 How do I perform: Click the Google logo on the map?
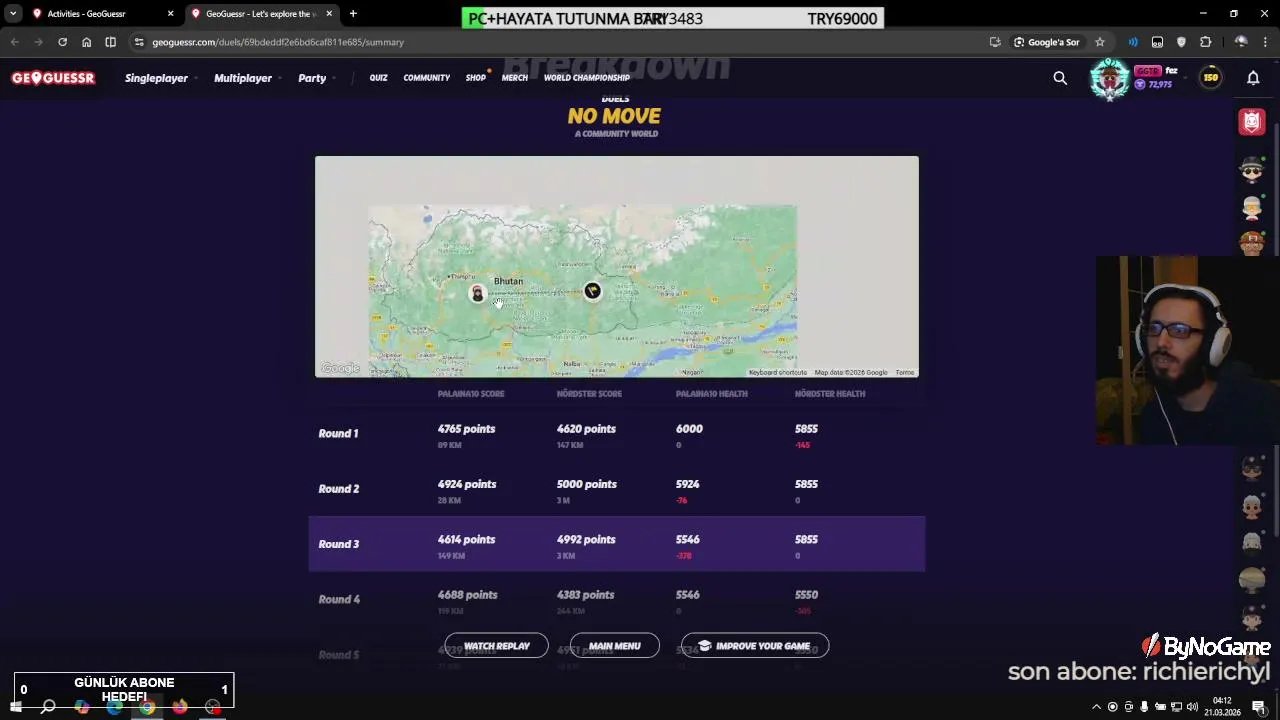[x=340, y=369]
